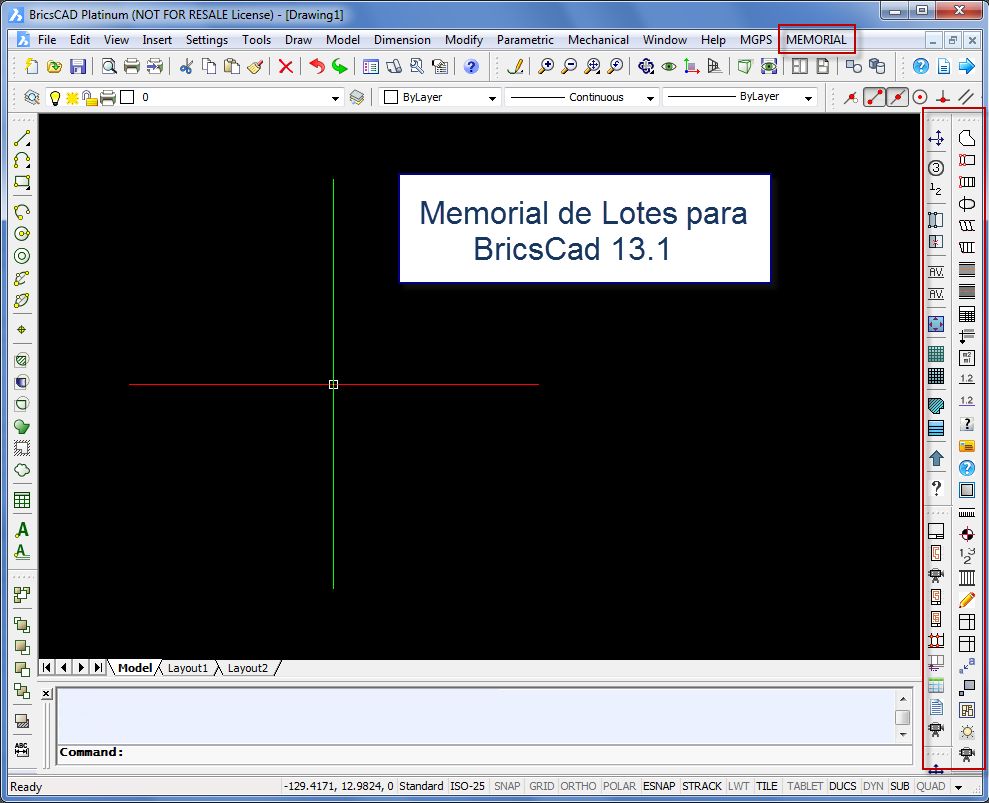
Task: Toggle GRID display in status bar
Action: (541, 786)
